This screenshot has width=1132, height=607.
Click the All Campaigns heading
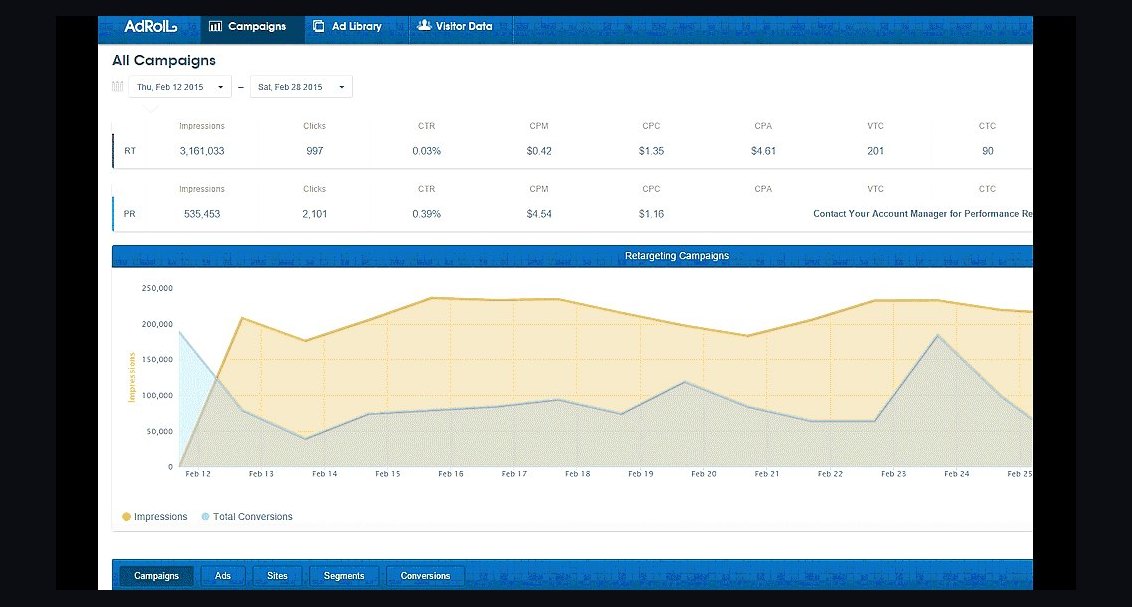(164, 61)
